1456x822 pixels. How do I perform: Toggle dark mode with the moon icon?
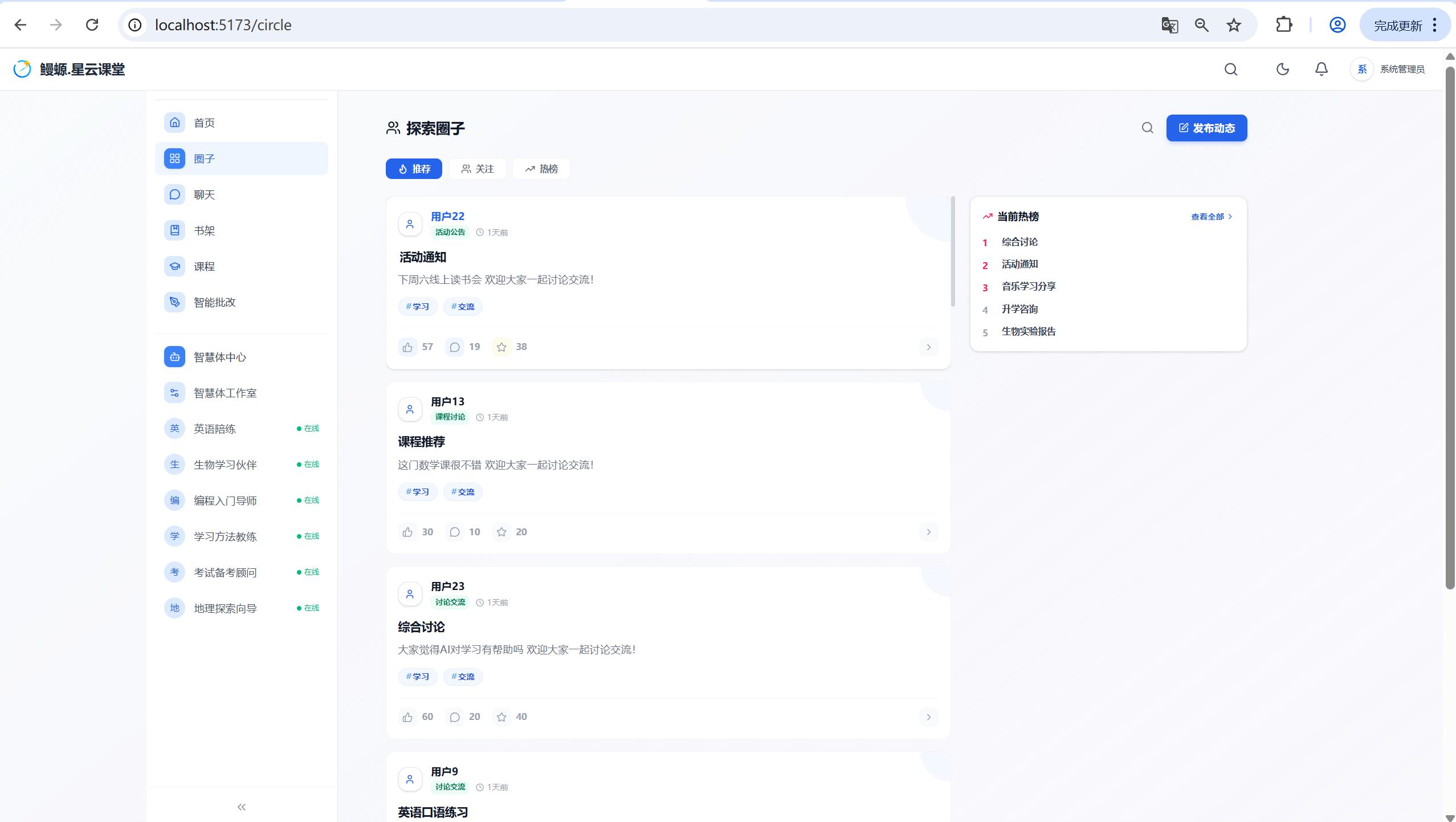click(1283, 70)
